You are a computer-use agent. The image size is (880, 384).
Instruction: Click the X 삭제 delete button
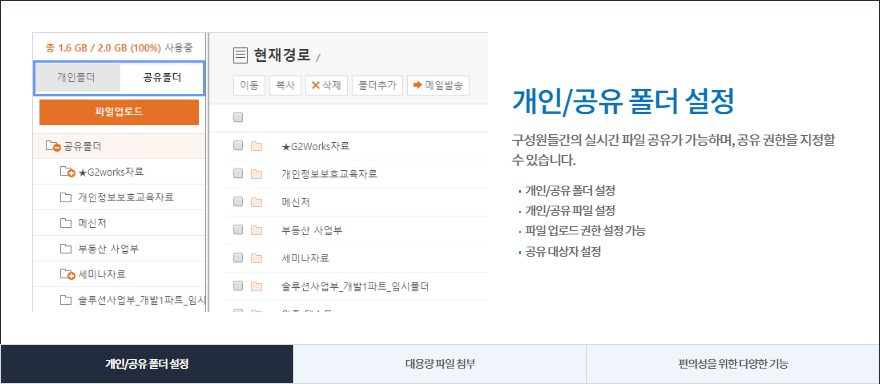pyautogui.click(x=327, y=85)
